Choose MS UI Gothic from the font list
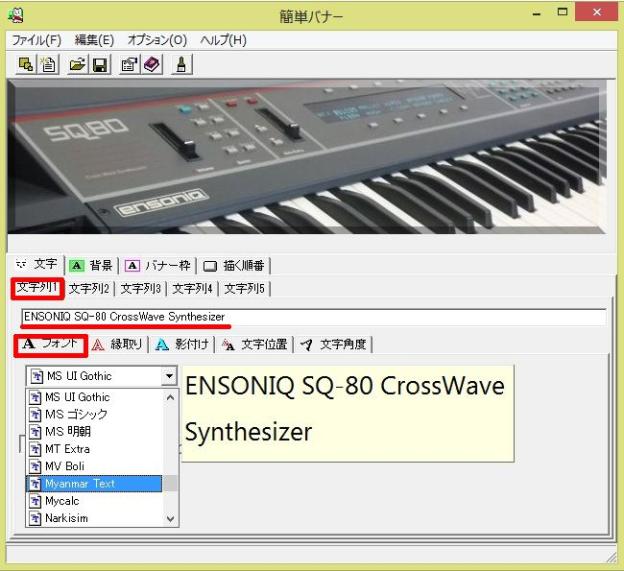The width and height of the screenshot is (624, 571). click(94, 397)
